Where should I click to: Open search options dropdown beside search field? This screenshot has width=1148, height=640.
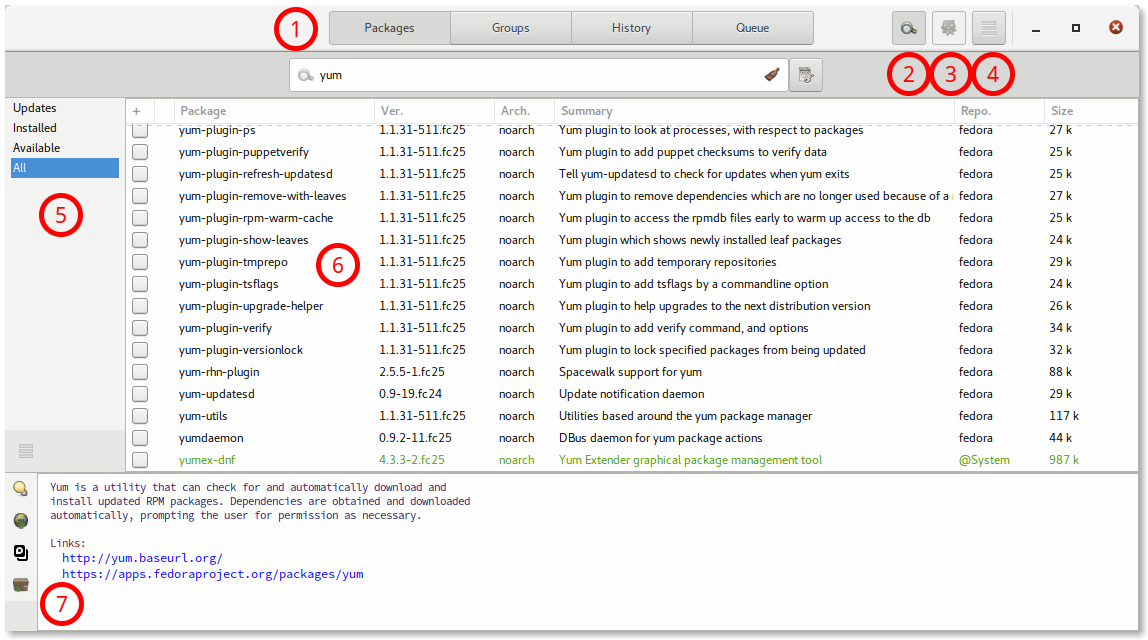pos(805,74)
